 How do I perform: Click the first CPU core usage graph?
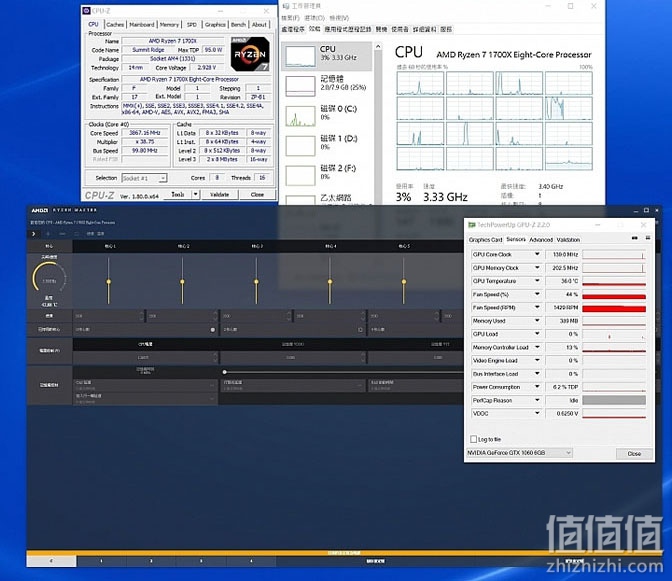click(x=420, y=83)
